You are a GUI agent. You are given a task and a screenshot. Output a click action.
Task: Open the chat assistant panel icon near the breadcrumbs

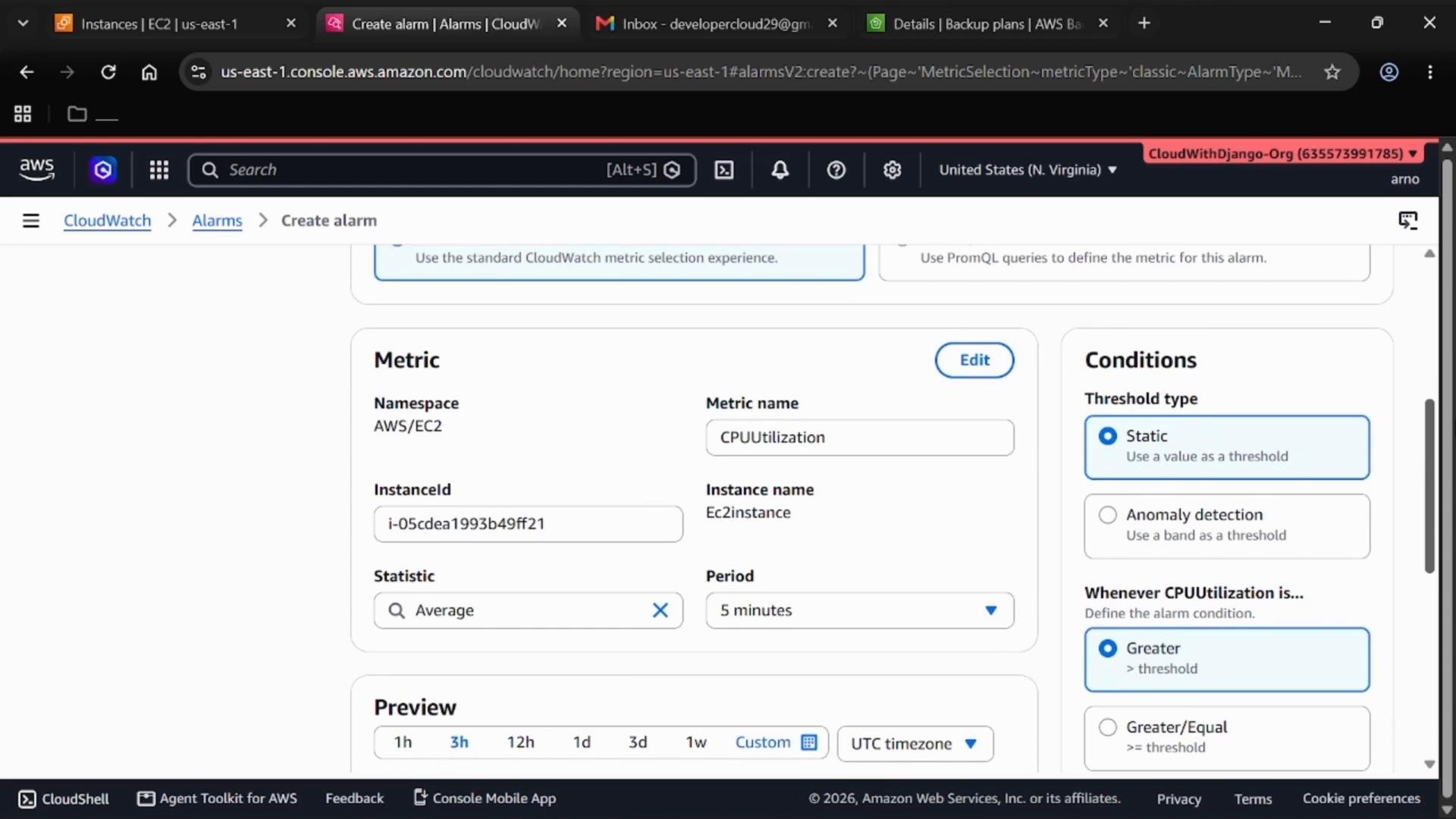[x=1407, y=221]
